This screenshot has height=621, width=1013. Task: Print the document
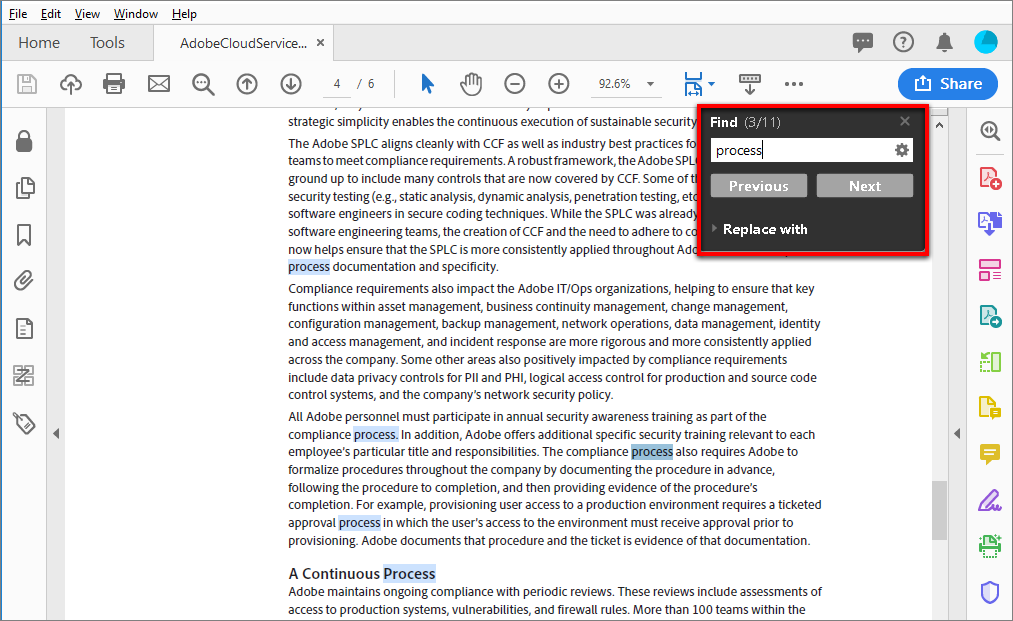point(114,84)
